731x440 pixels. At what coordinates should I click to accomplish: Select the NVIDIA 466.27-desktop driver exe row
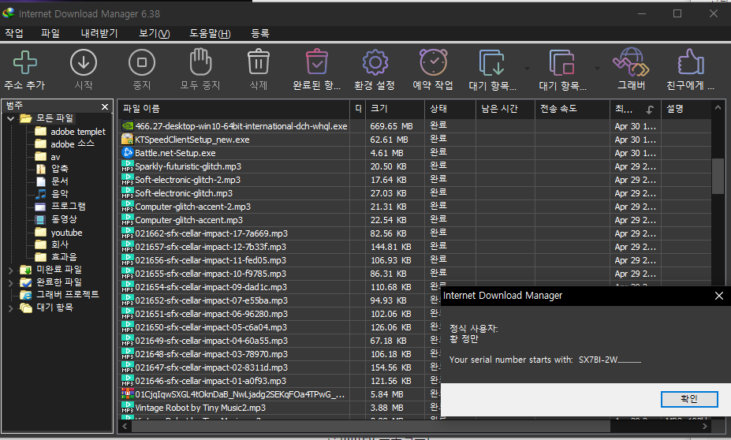(x=415, y=126)
